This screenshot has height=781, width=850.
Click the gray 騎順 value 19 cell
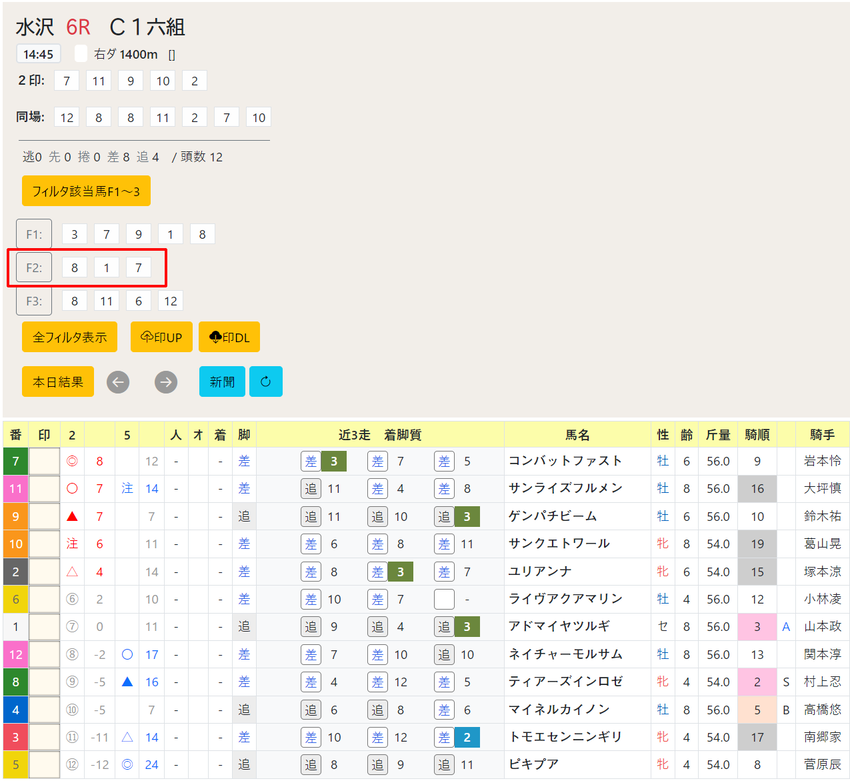coord(757,544)
